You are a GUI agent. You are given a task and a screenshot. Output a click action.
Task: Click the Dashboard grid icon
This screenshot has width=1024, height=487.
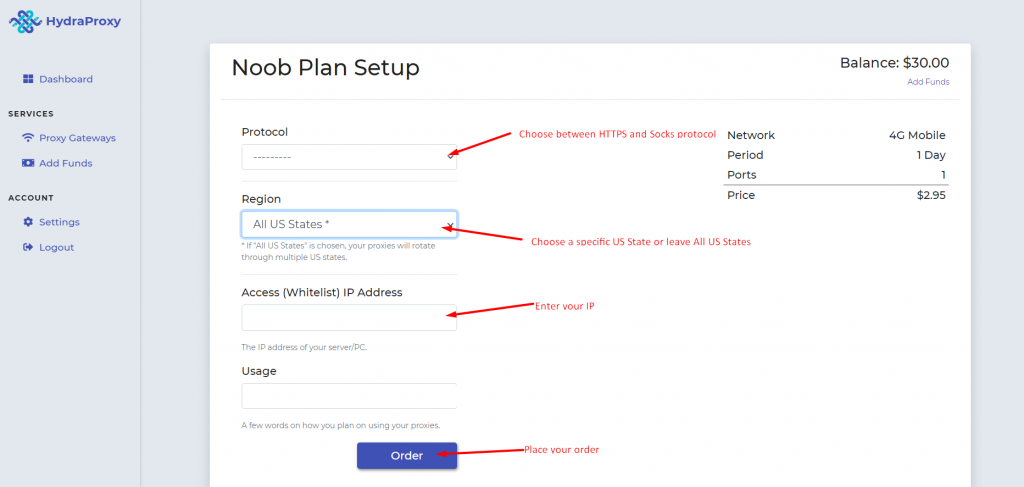[29, 79]
